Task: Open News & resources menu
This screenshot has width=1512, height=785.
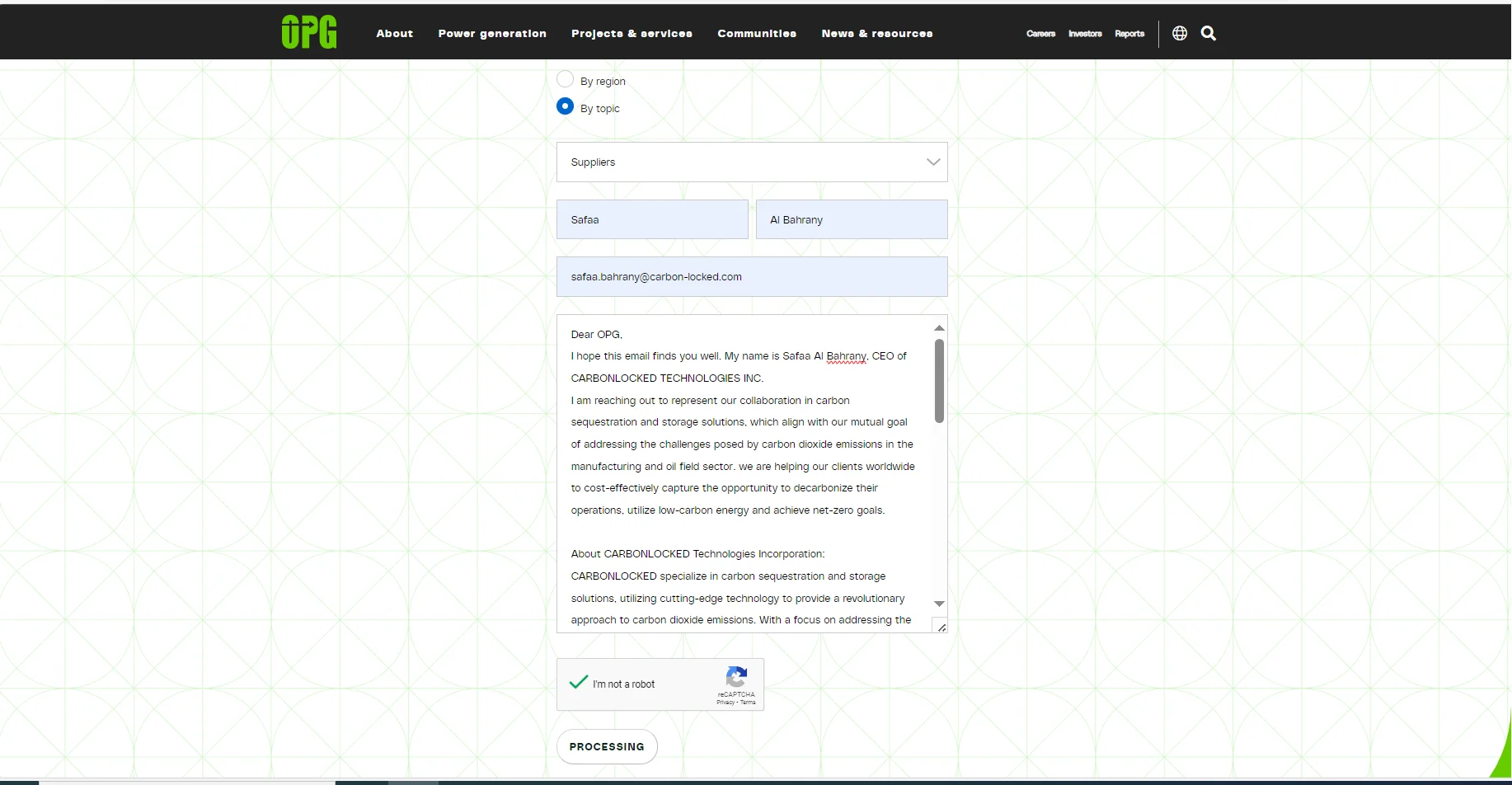Action: click(877, 34)
